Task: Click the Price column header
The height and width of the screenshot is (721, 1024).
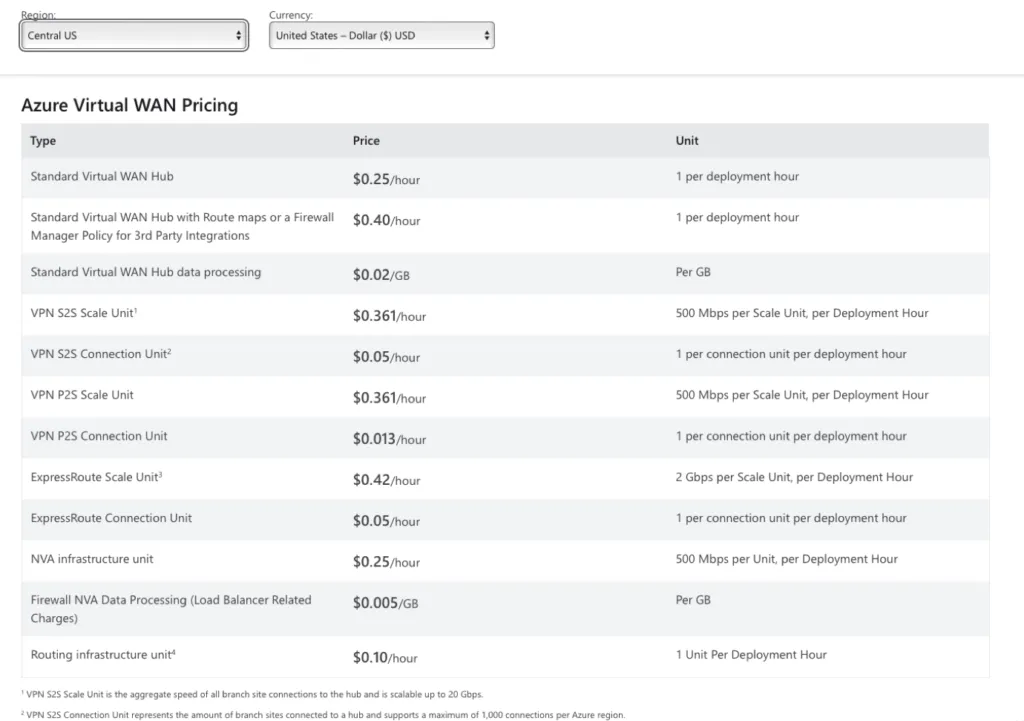Action: click(x=366, y=141)
